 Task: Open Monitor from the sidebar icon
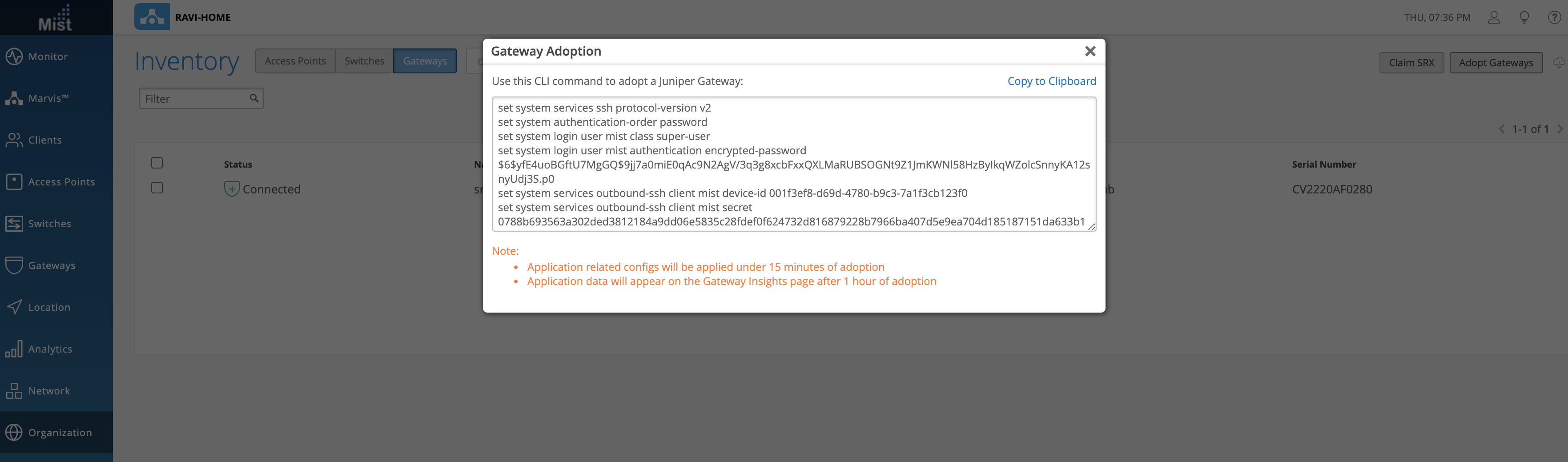14,56
